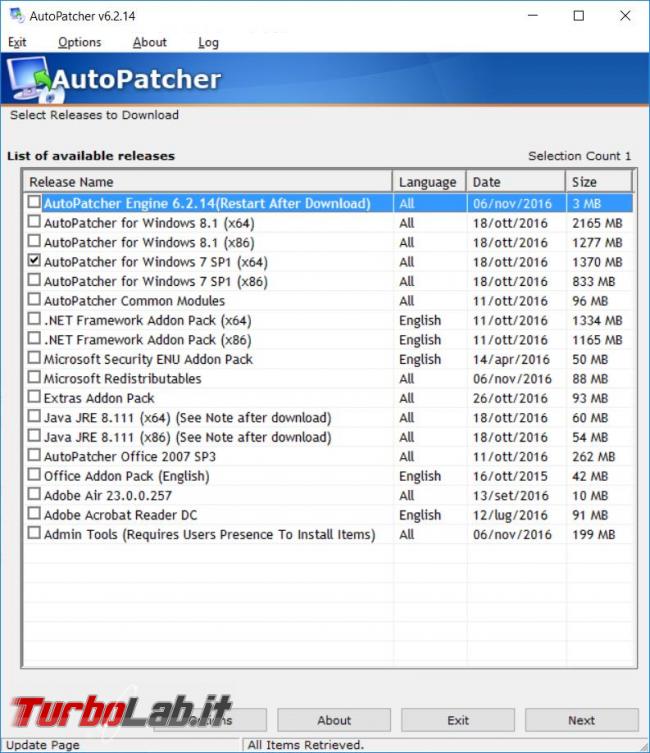Check Adobe Air 23.0.0.257 checkbox
Screen dimensions: 650x753
point(34,494)
